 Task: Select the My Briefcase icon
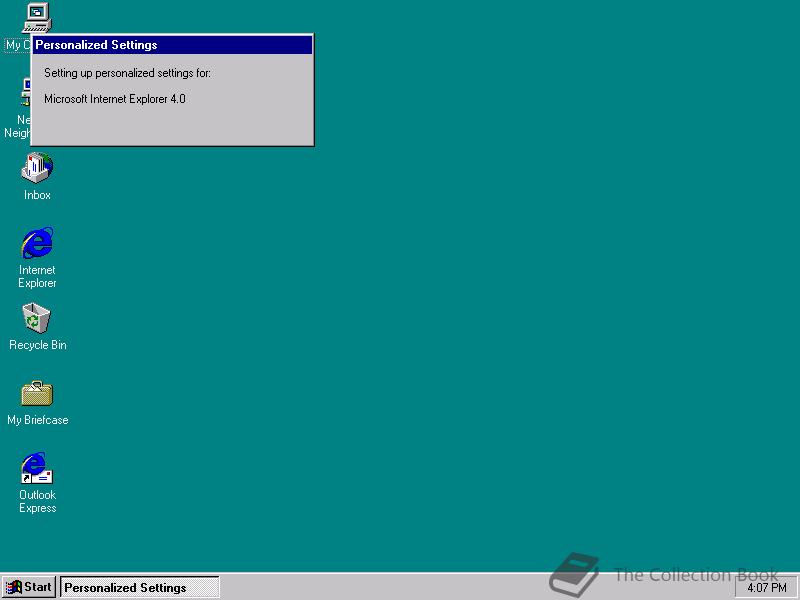(37, 393)
